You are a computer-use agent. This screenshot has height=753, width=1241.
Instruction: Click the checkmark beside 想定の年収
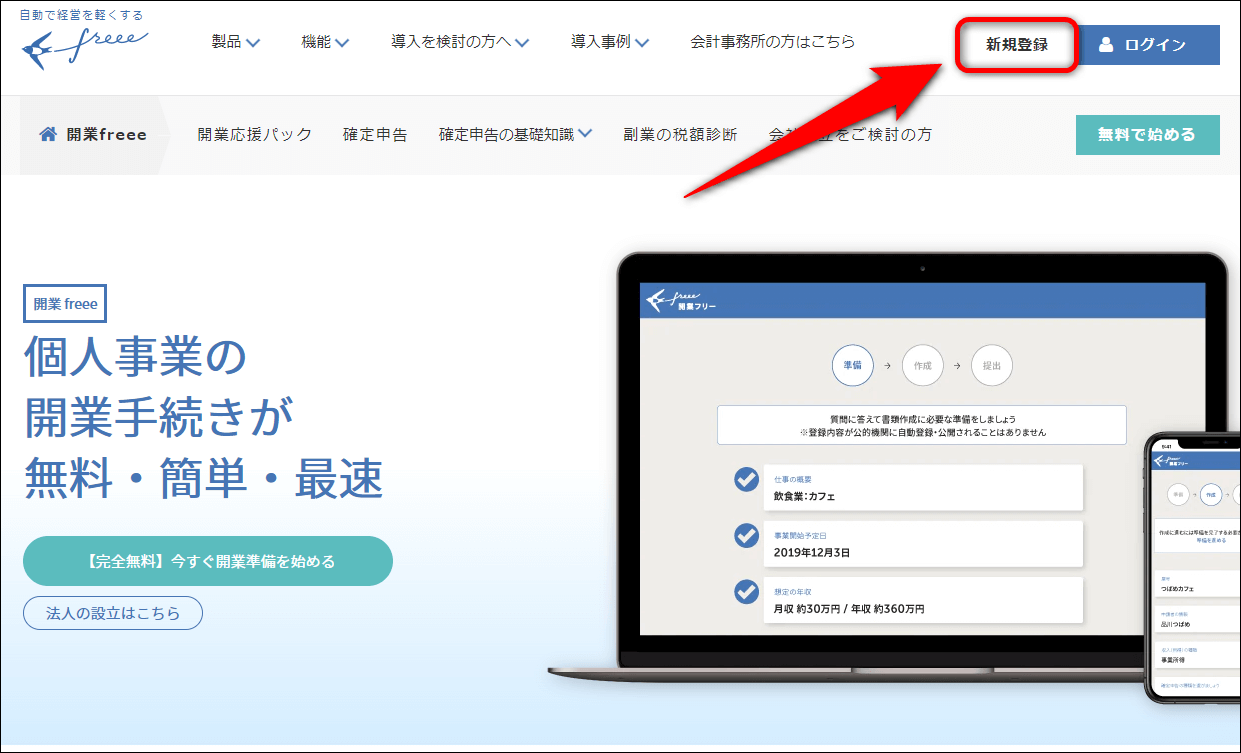[746, 592]
